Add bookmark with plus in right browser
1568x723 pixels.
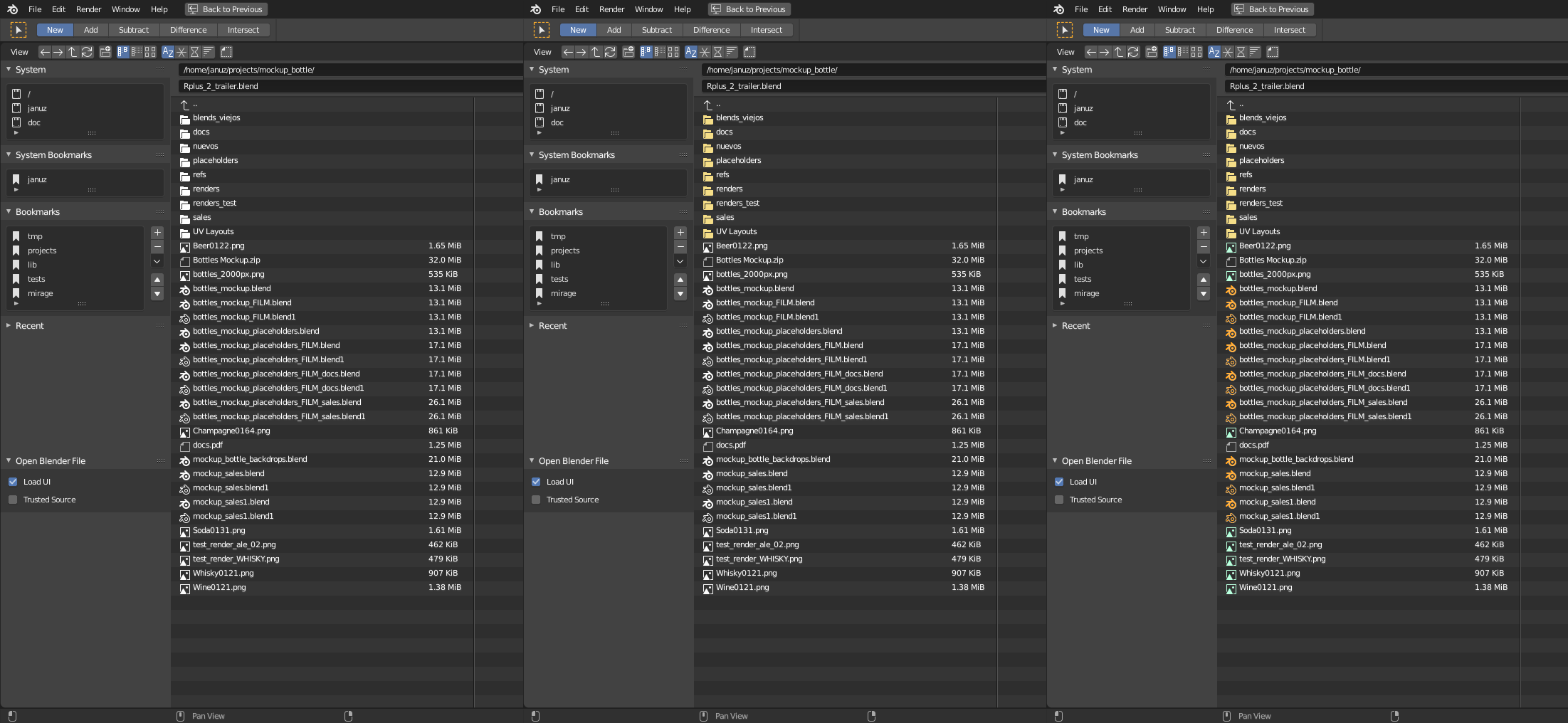[x=1204, y=233]
